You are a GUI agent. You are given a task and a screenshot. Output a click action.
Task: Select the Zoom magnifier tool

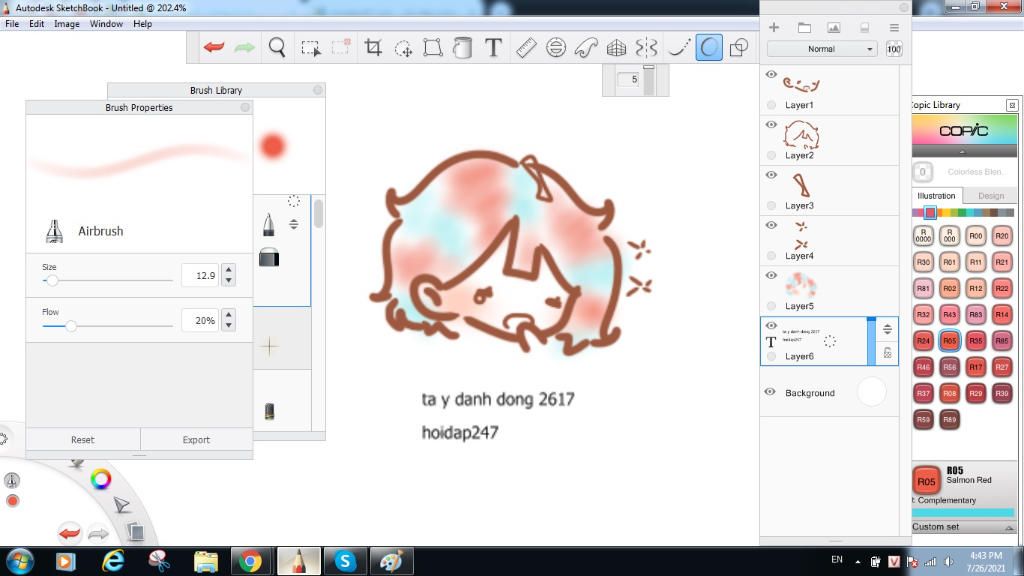pos(277,47)
